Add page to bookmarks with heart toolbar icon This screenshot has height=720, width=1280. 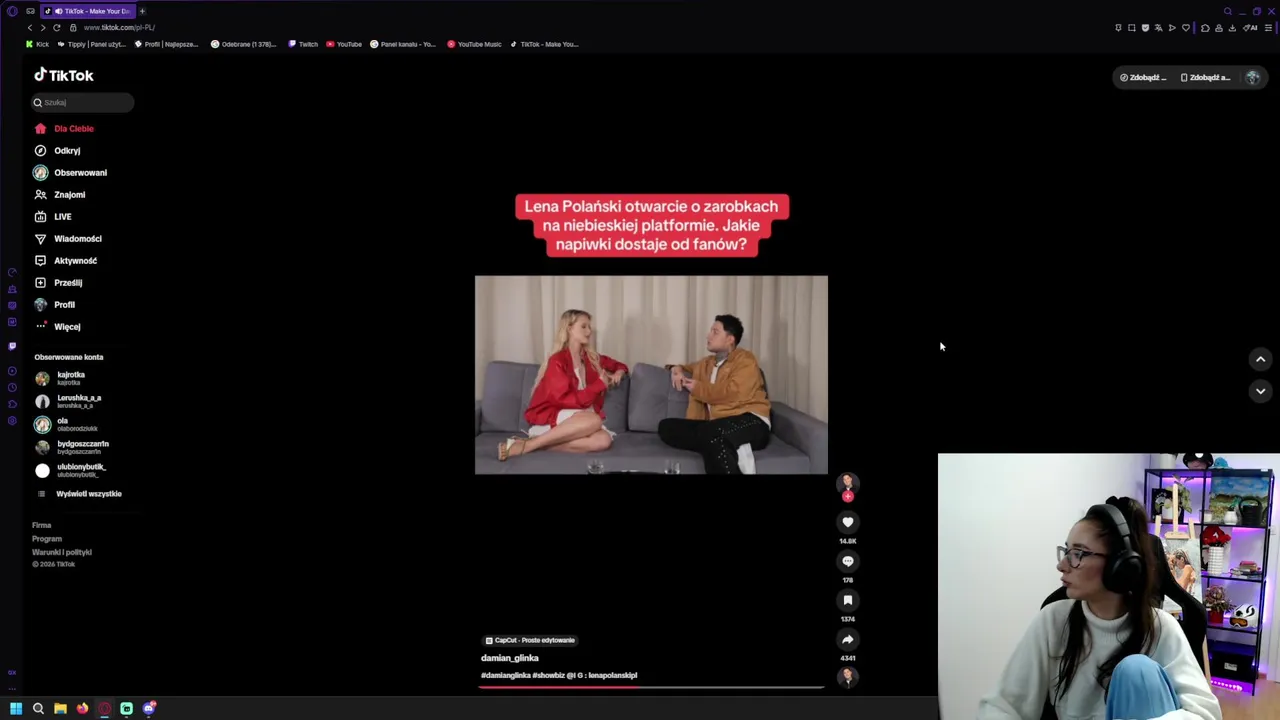1186,28
